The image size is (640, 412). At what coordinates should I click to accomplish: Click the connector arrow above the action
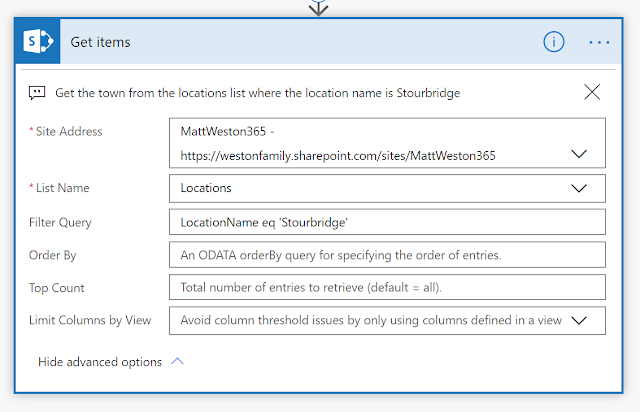(x=320, y=7)
